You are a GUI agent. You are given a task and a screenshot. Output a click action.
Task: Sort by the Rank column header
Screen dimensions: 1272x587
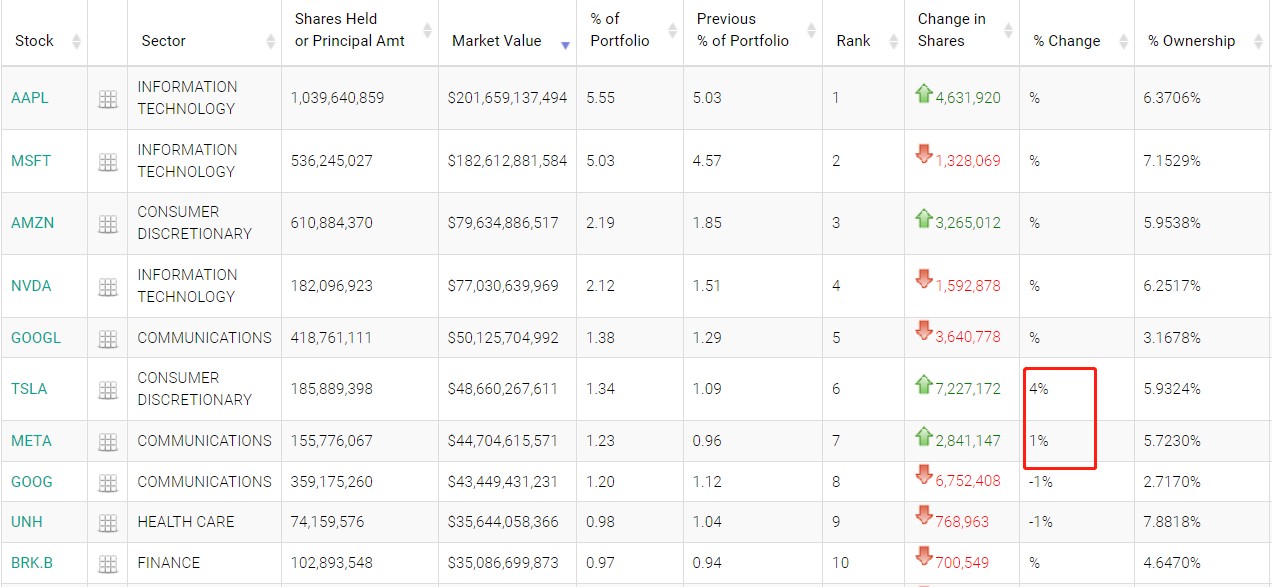pyautogui.click(x=853, y=41)
